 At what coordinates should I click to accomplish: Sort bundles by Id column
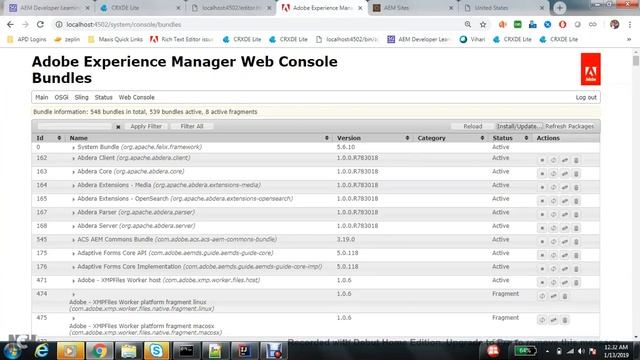point(49,138)
